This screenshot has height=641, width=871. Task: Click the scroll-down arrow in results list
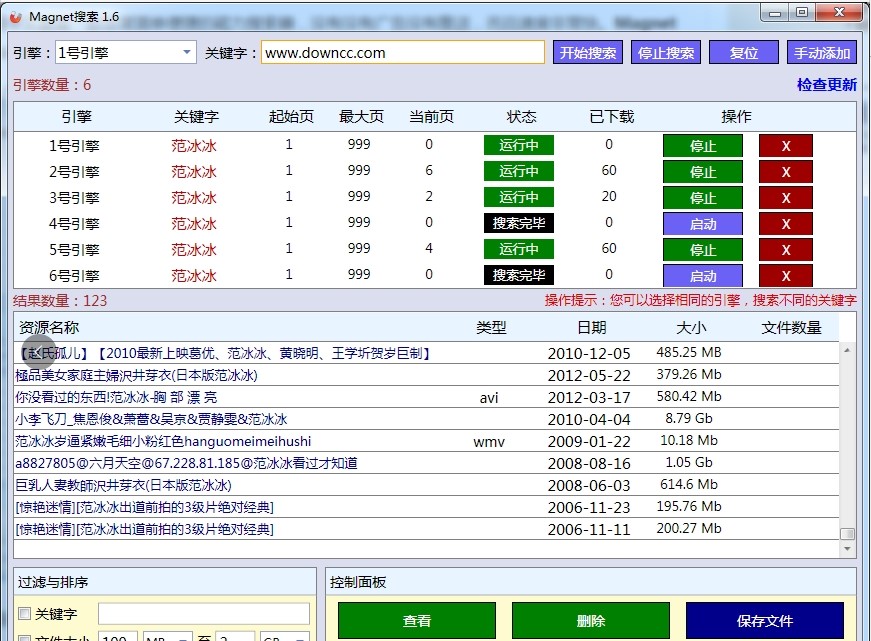(848, 549)
